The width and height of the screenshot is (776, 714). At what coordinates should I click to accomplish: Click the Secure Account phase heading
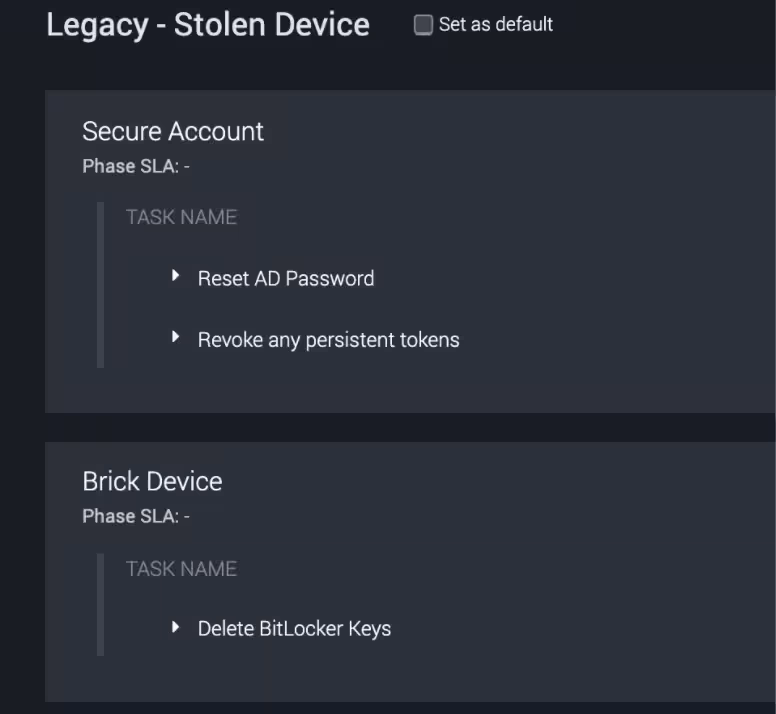pyautogui.click(x=173, y=132)
